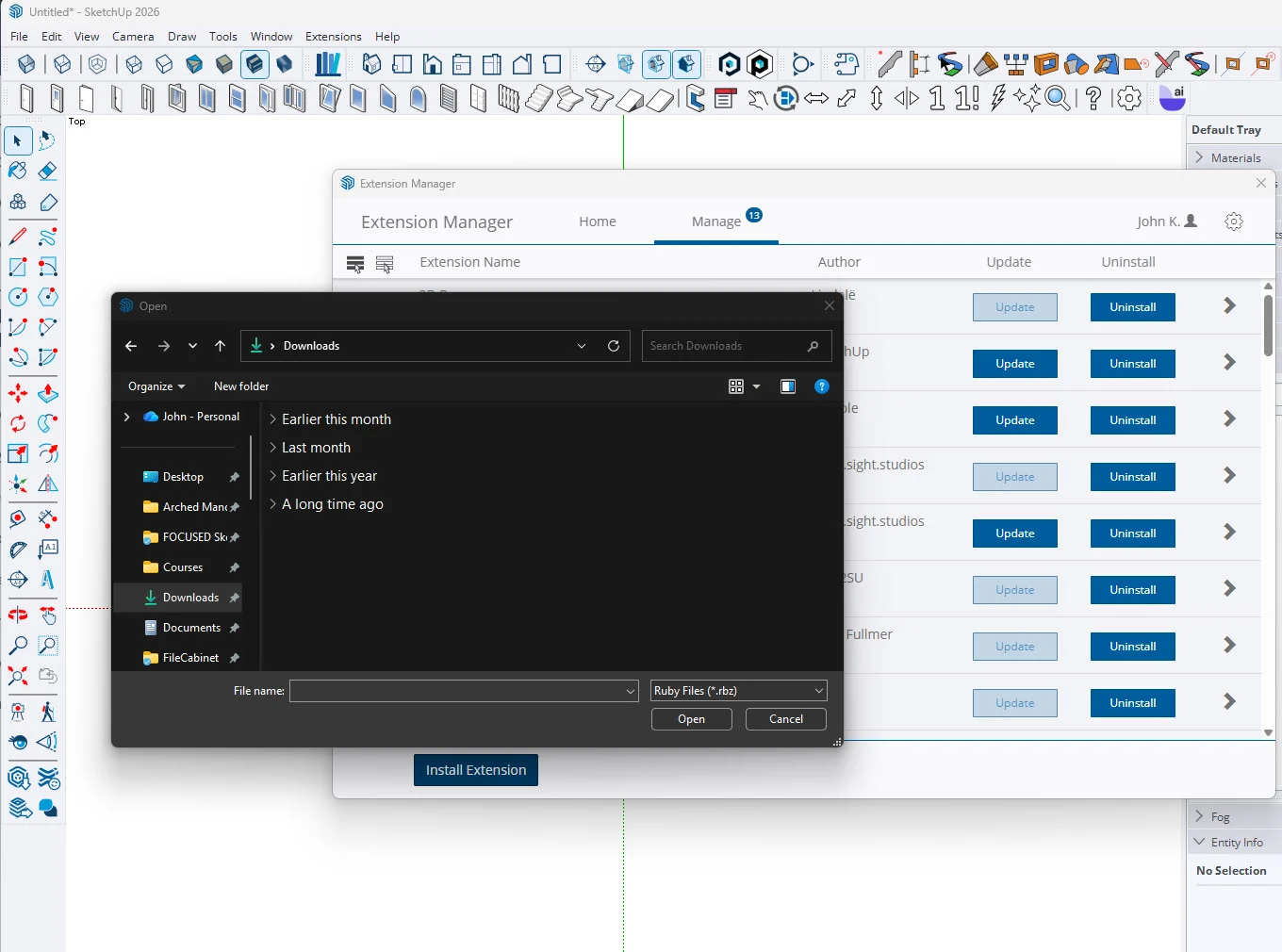Click the Search Downloads field
1282x952 pixels.
tap(737, 346)
